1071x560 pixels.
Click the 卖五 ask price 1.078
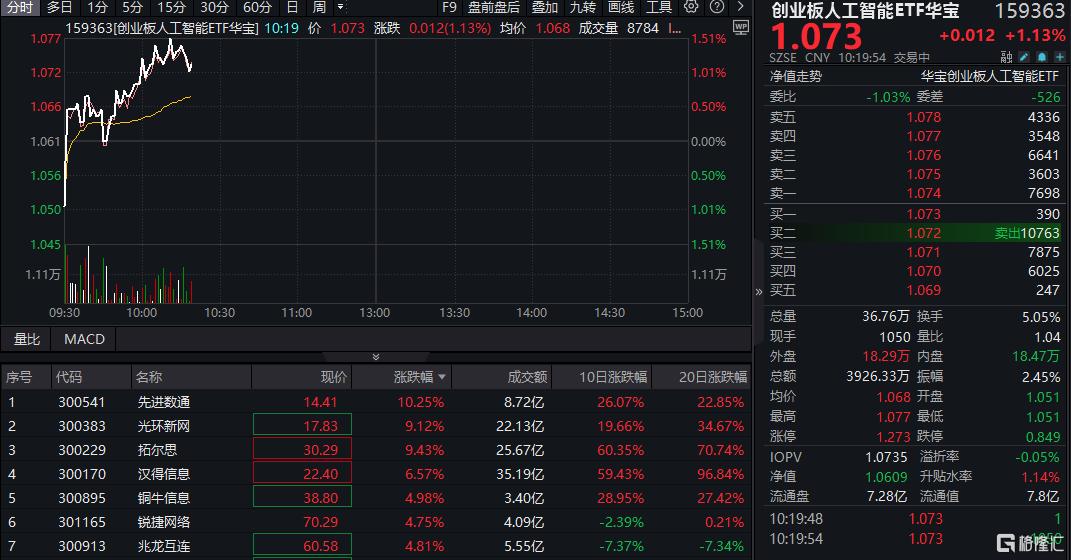pos(923,117)
